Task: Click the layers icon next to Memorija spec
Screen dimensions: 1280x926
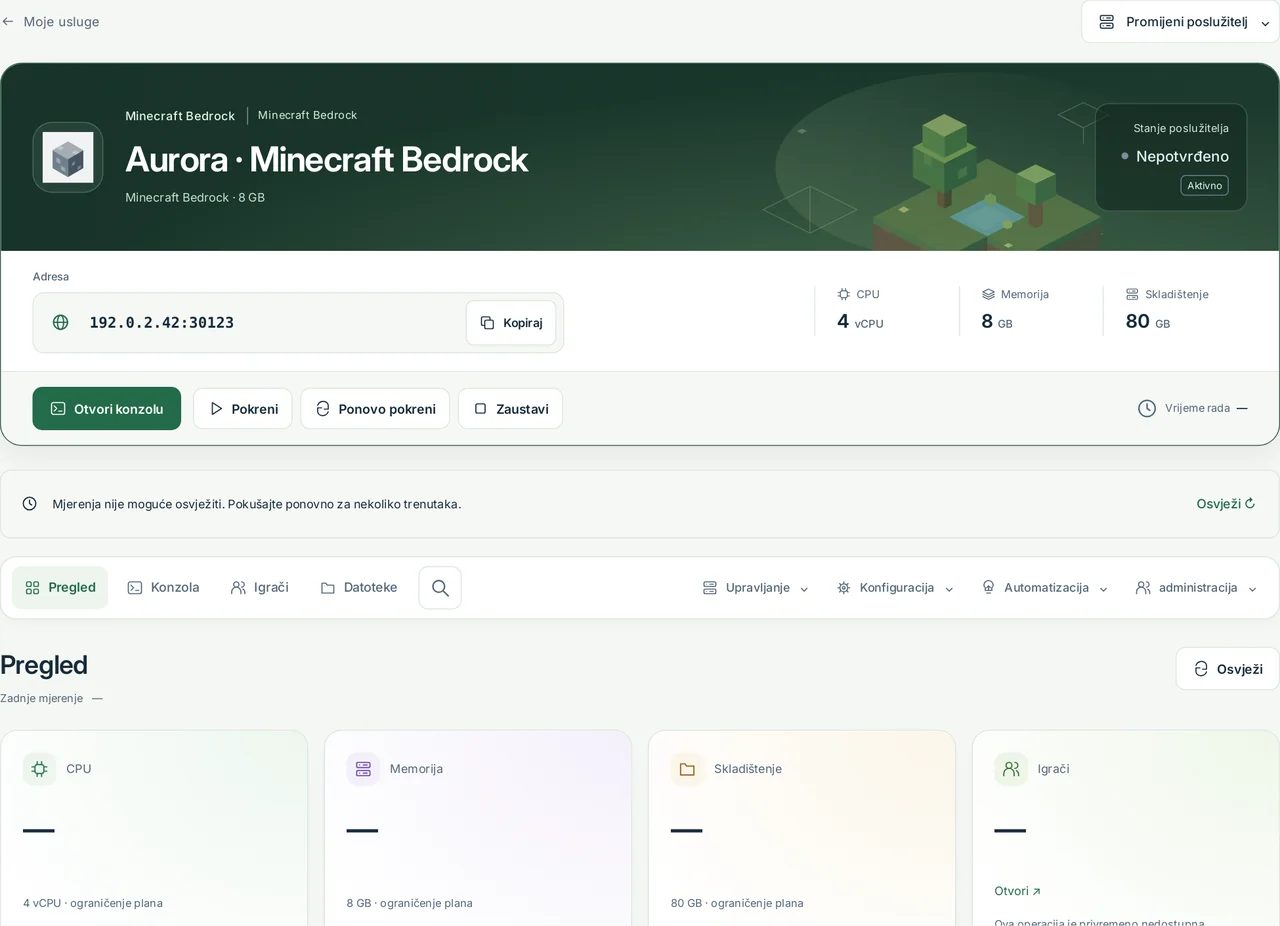Action: click(988, 294)
